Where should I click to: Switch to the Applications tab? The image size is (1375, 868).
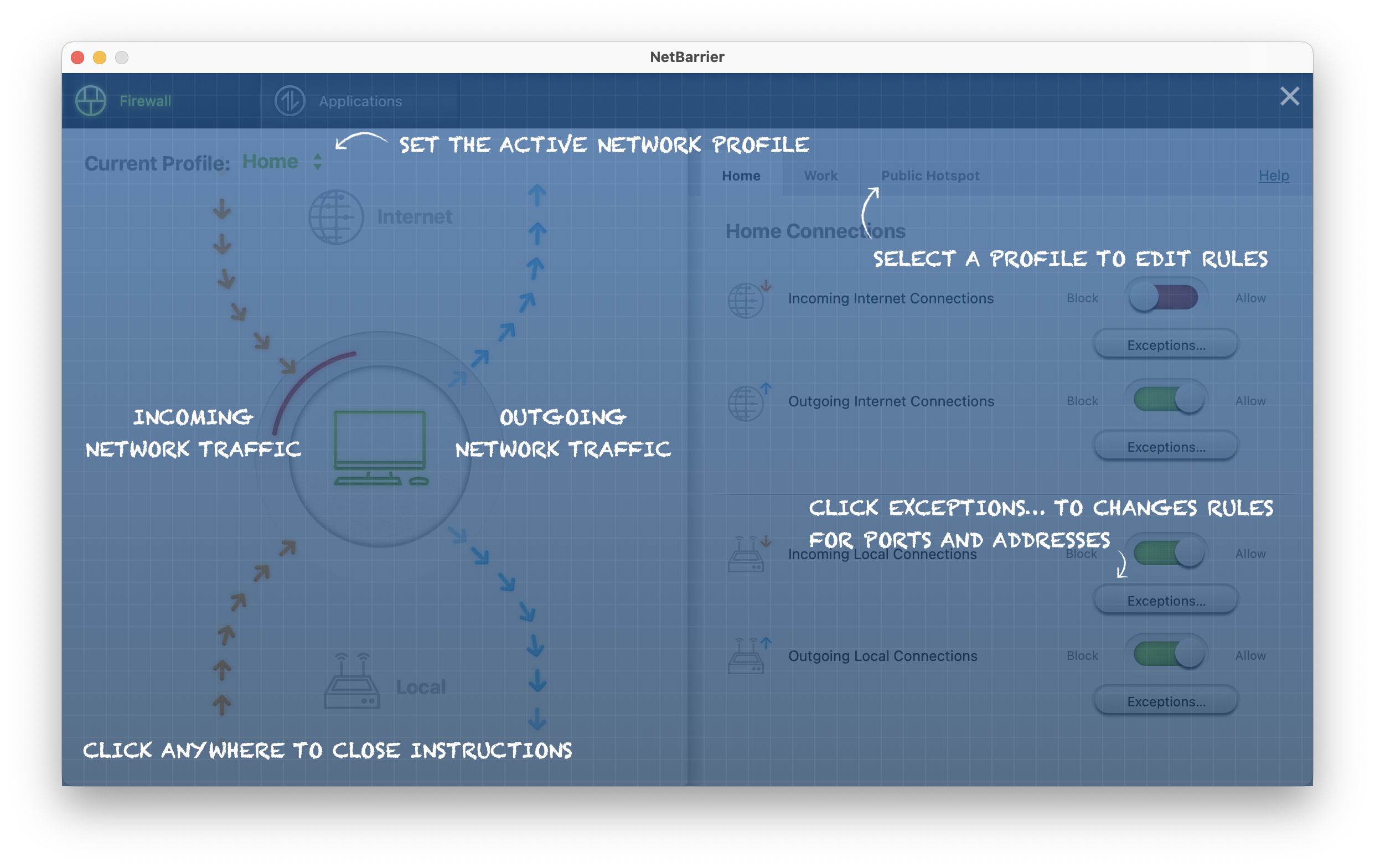[x=360, y=101]
